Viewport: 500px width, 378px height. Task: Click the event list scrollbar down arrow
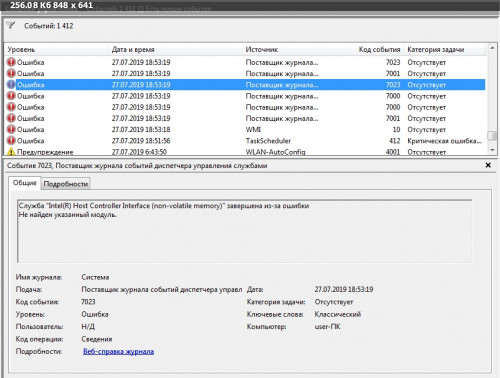[492, 150]
